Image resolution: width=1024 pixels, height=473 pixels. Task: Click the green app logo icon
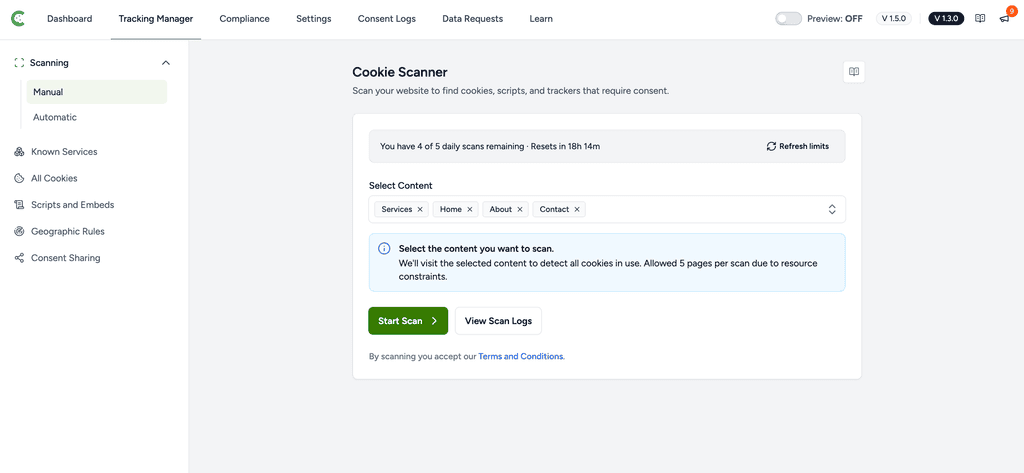(18, 19)
